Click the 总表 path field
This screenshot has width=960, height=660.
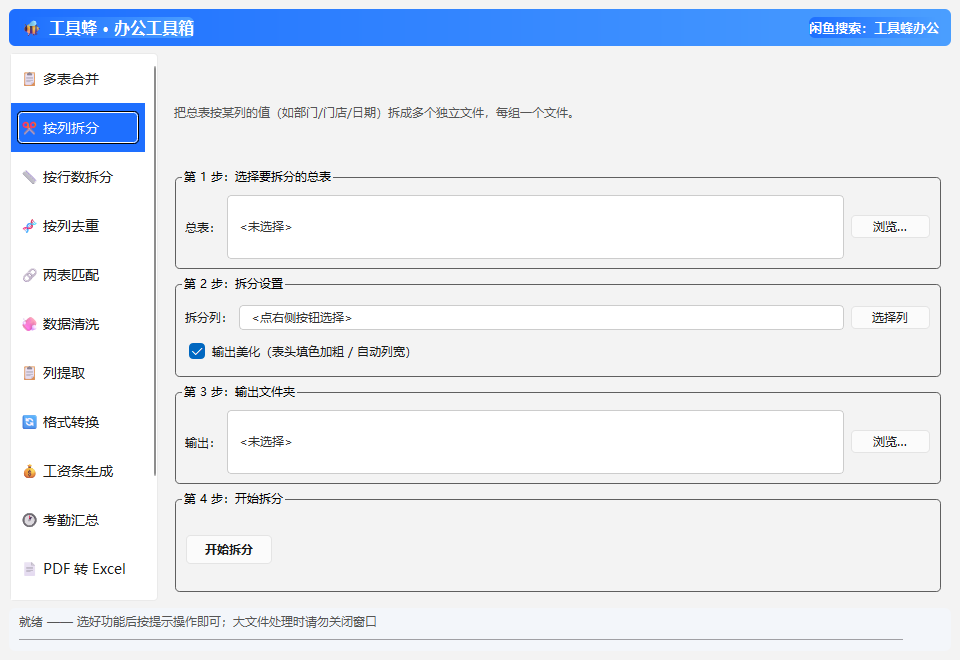pyautogui.click(x=535, y=227)
